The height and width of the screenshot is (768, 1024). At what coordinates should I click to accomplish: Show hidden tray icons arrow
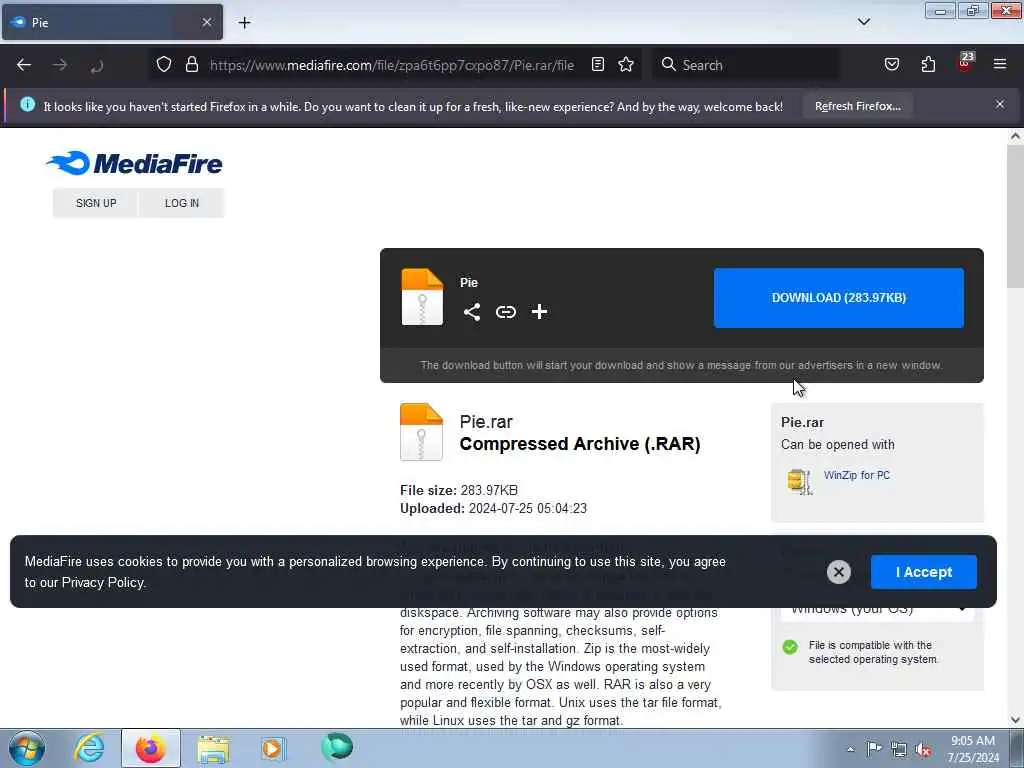[850, 750]
